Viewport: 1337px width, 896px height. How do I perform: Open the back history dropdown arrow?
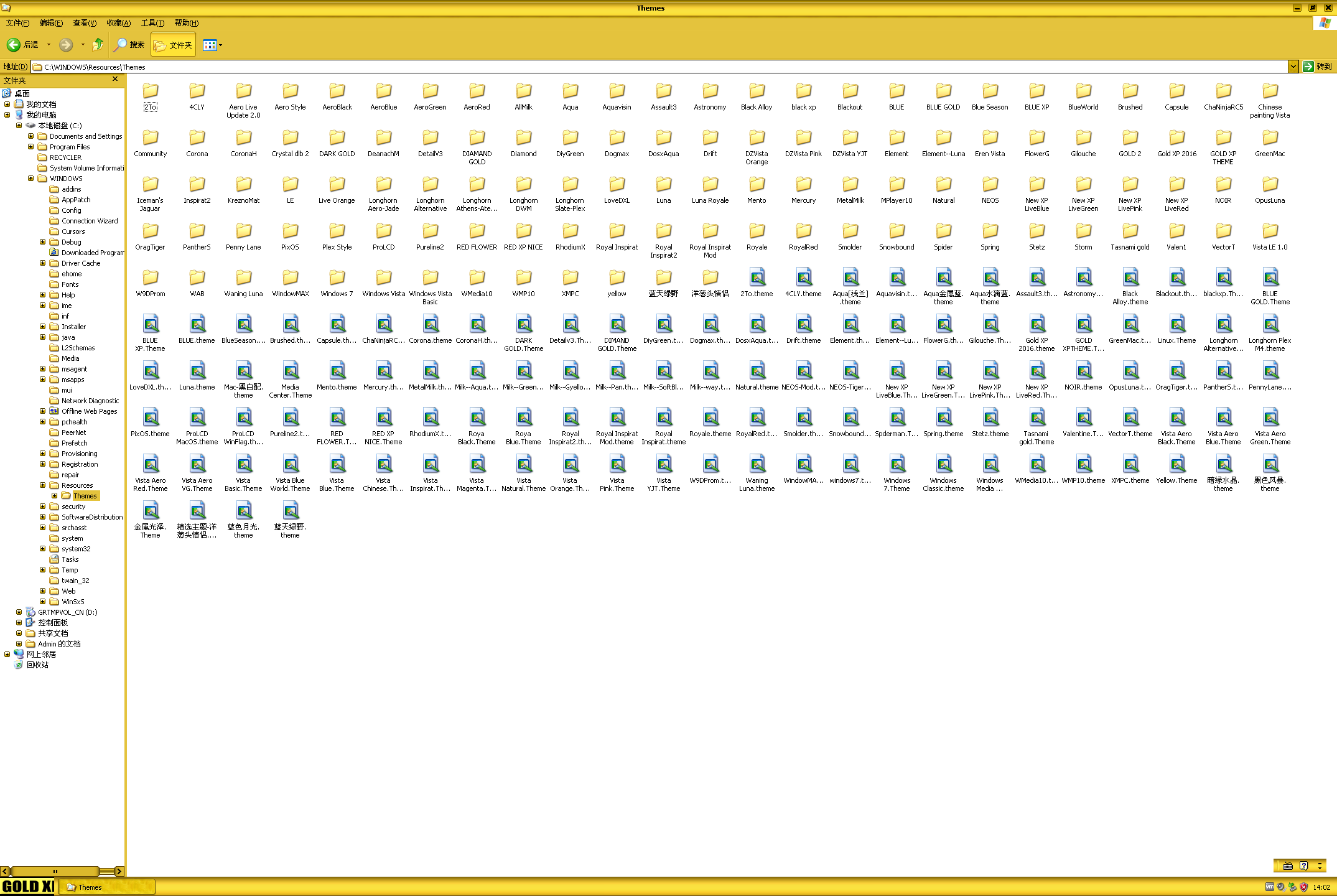49,45
